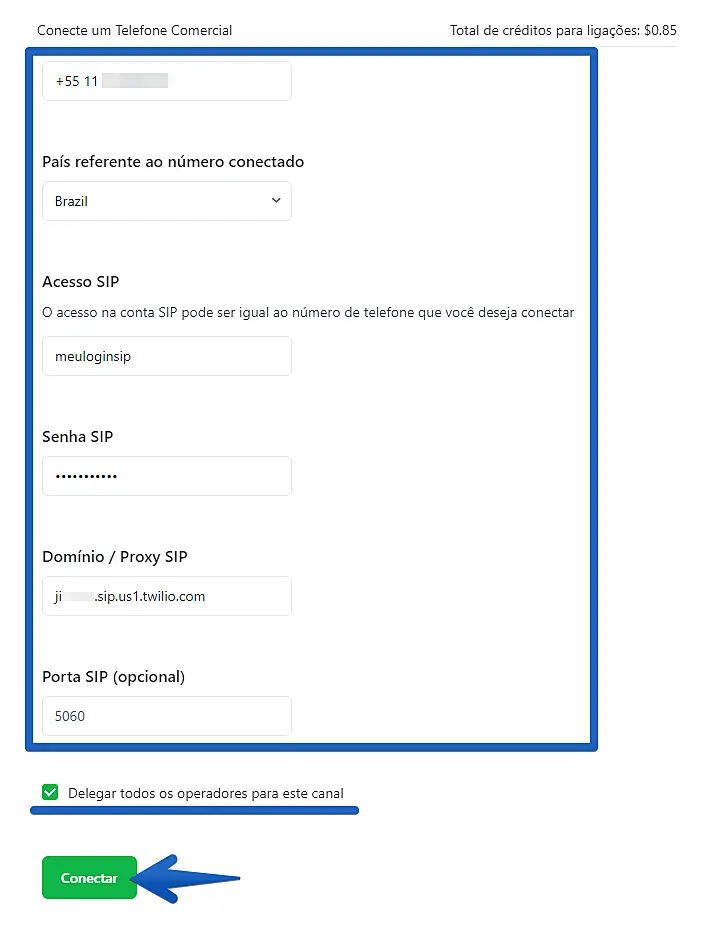
Task: Click the 'Total de créditos para ligações' text
Action: point(544,30)
